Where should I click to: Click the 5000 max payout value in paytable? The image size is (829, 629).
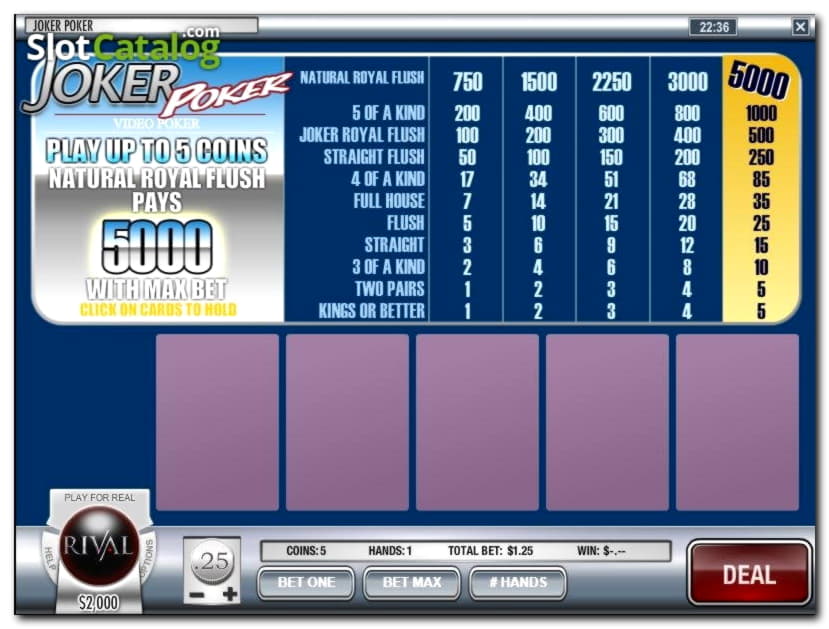759,80
